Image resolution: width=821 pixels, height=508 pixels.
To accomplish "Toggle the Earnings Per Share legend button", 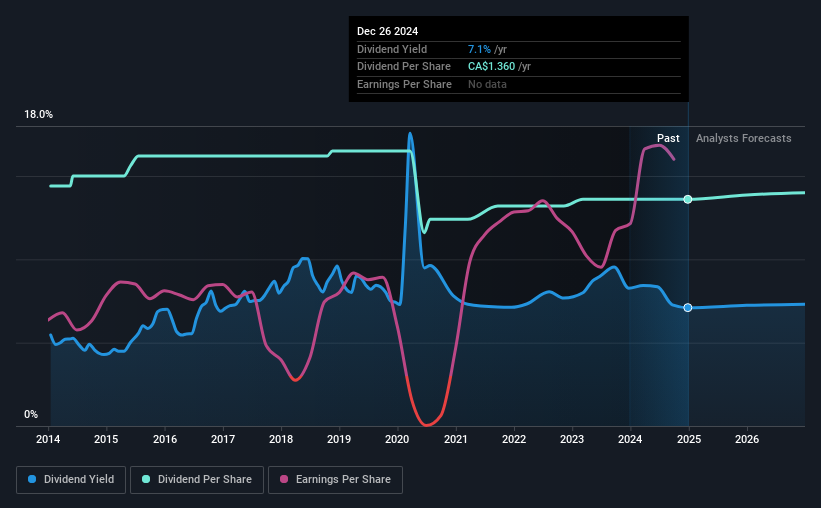I will (335, 480).
